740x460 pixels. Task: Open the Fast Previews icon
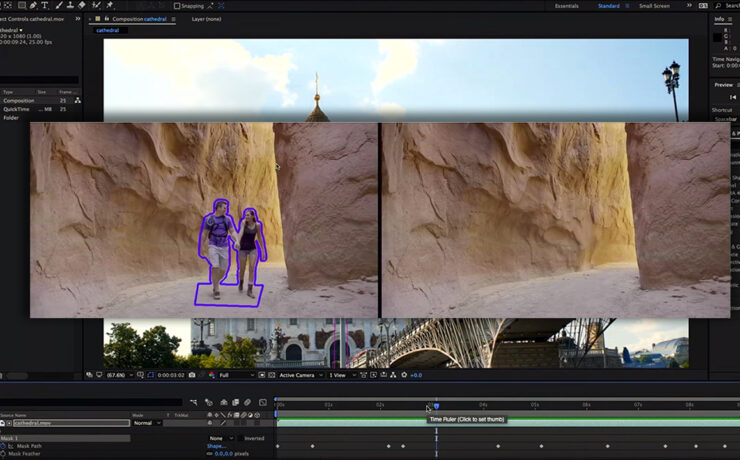pos(373,375)
